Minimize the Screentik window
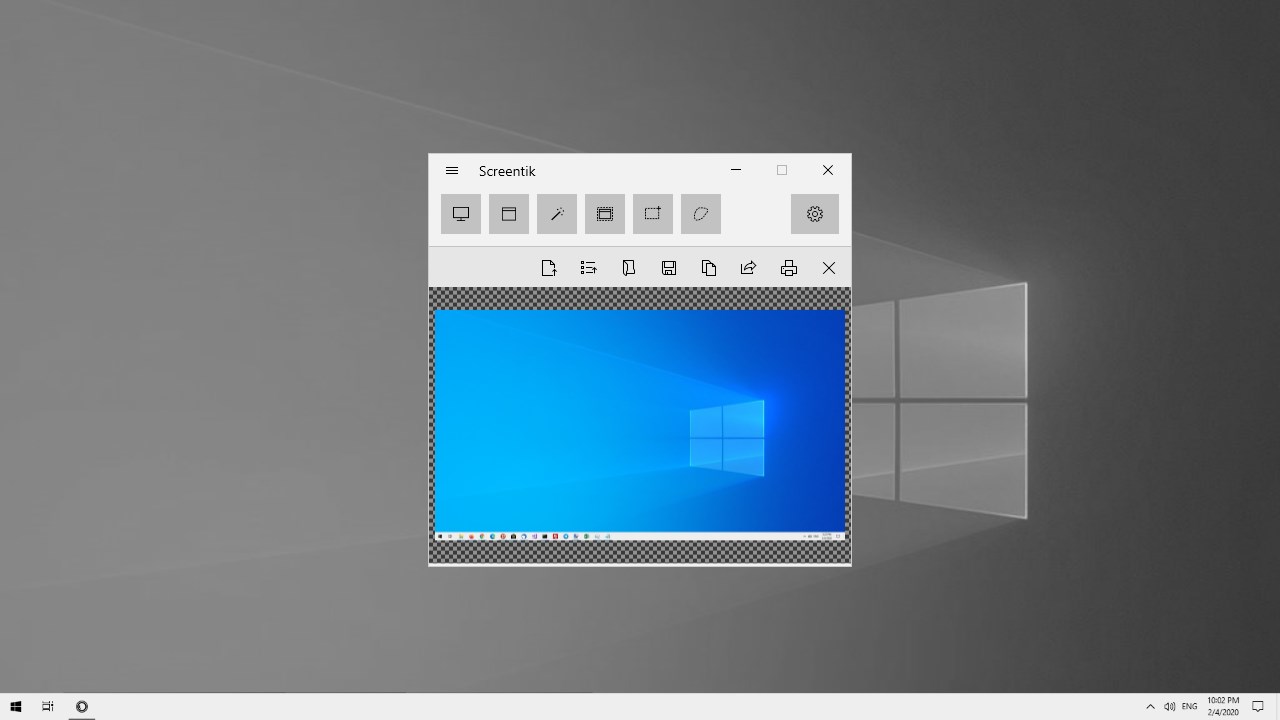 pos(736,171)
